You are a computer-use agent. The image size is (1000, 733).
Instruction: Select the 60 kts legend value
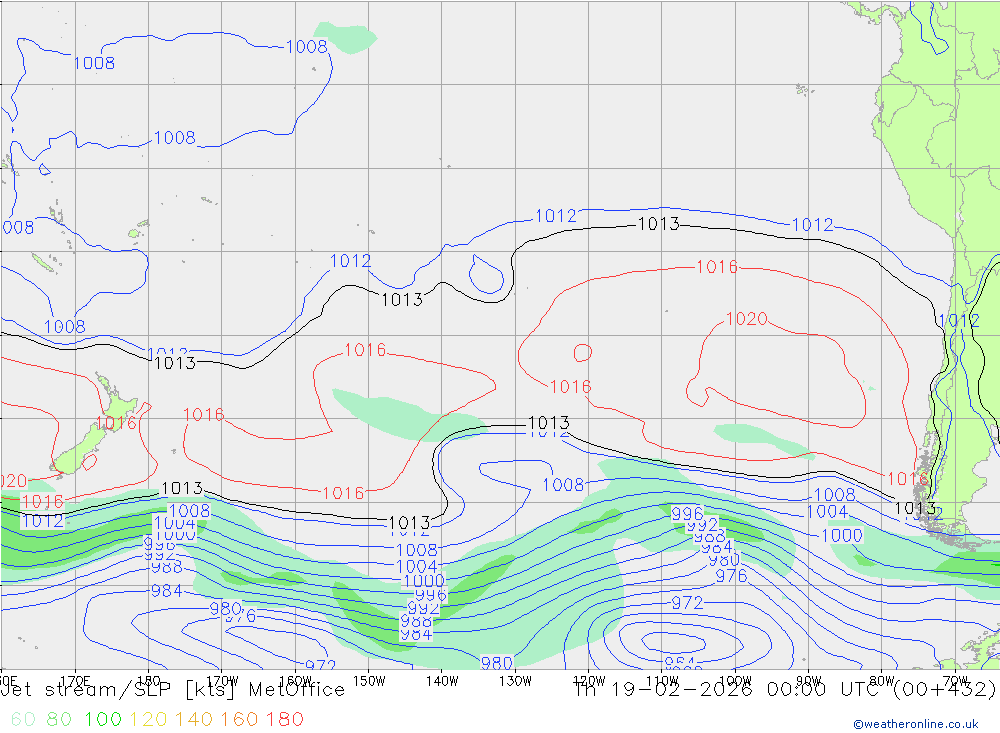[x=24, y=720]
